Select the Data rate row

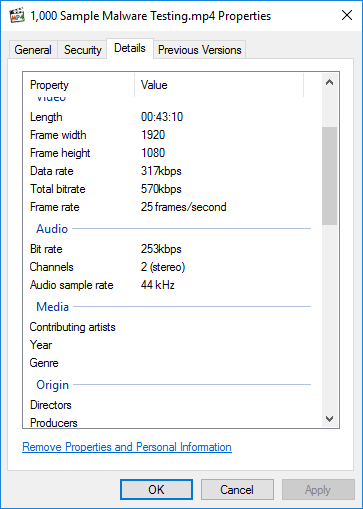point(170,171)
